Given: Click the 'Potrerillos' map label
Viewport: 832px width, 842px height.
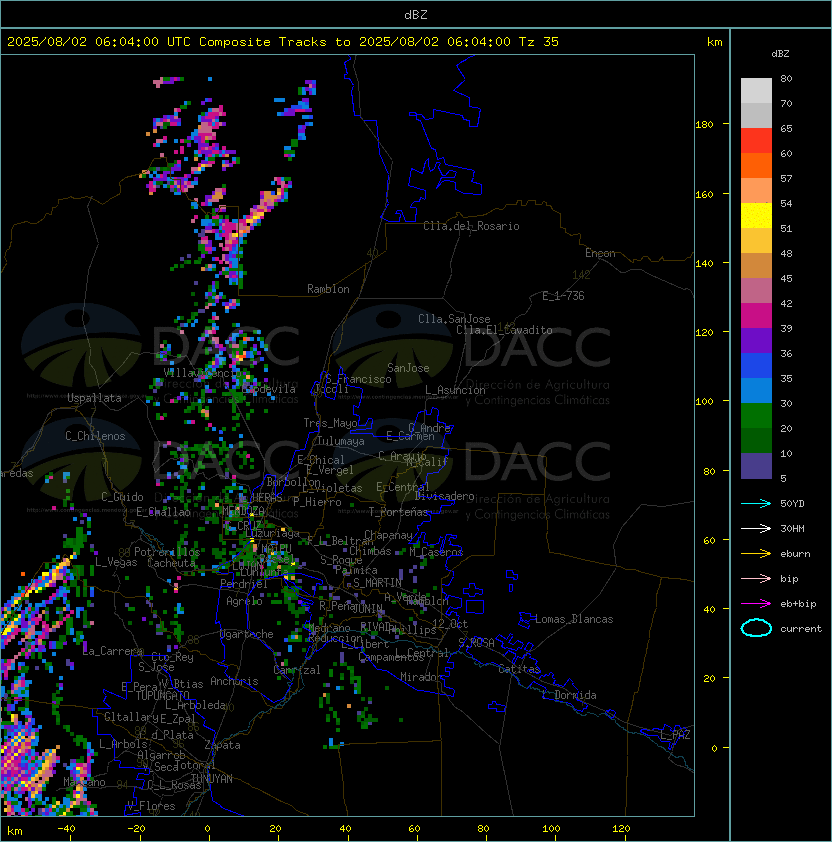Looking at the screenshot, I should coord(167,552).
